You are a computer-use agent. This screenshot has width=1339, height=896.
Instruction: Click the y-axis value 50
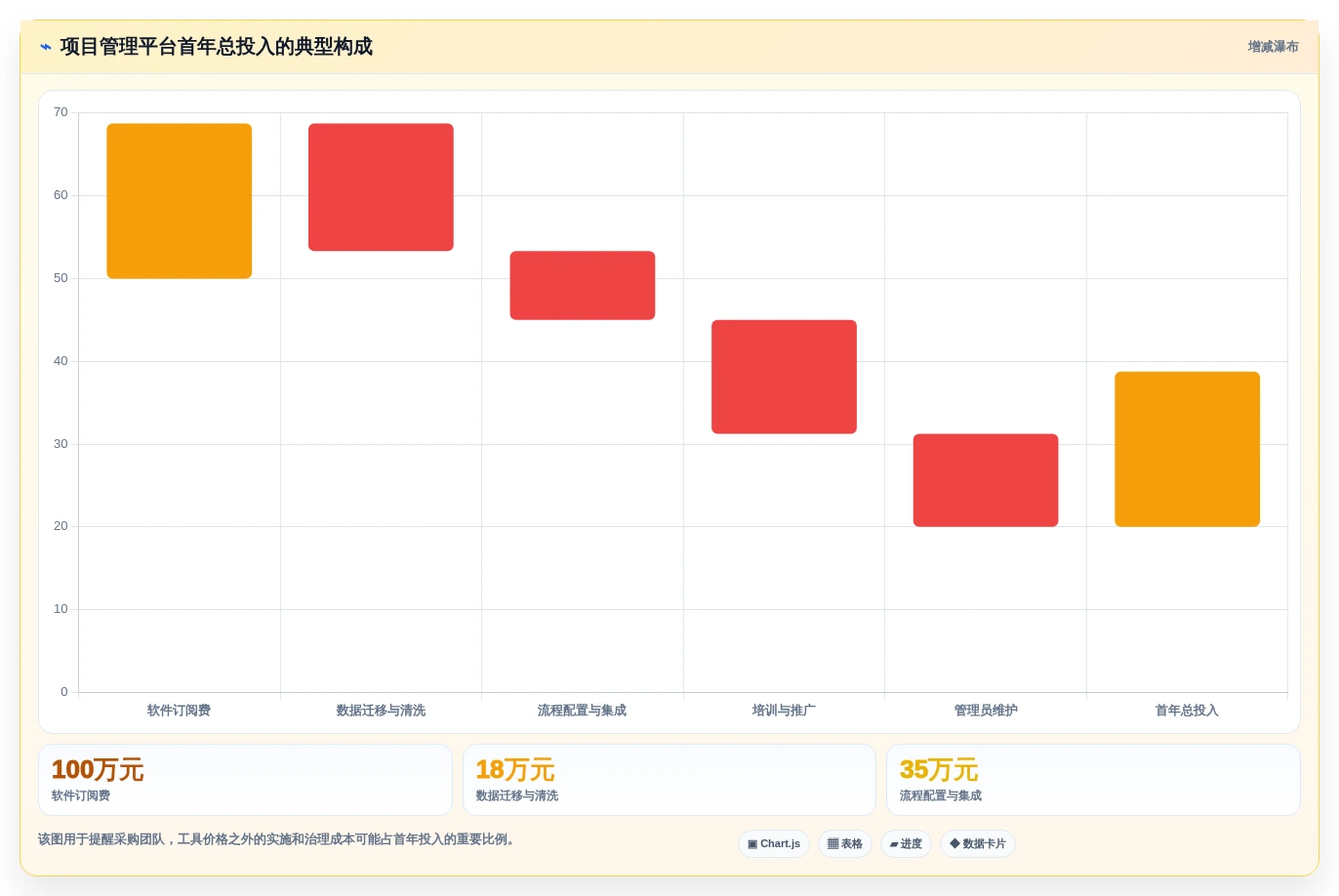pos(61,278)
